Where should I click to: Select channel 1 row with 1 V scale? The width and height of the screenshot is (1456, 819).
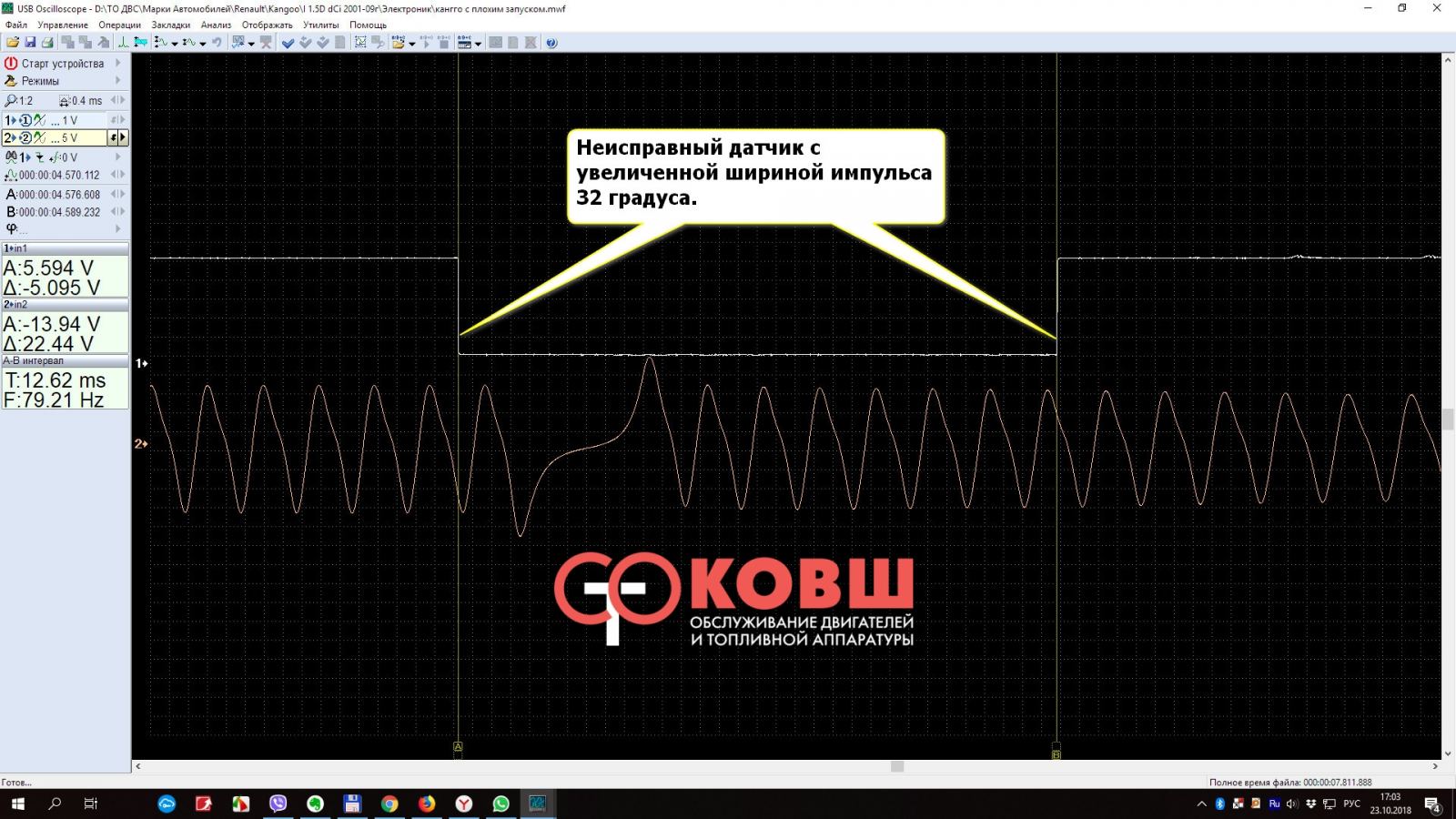coord(55,120)
